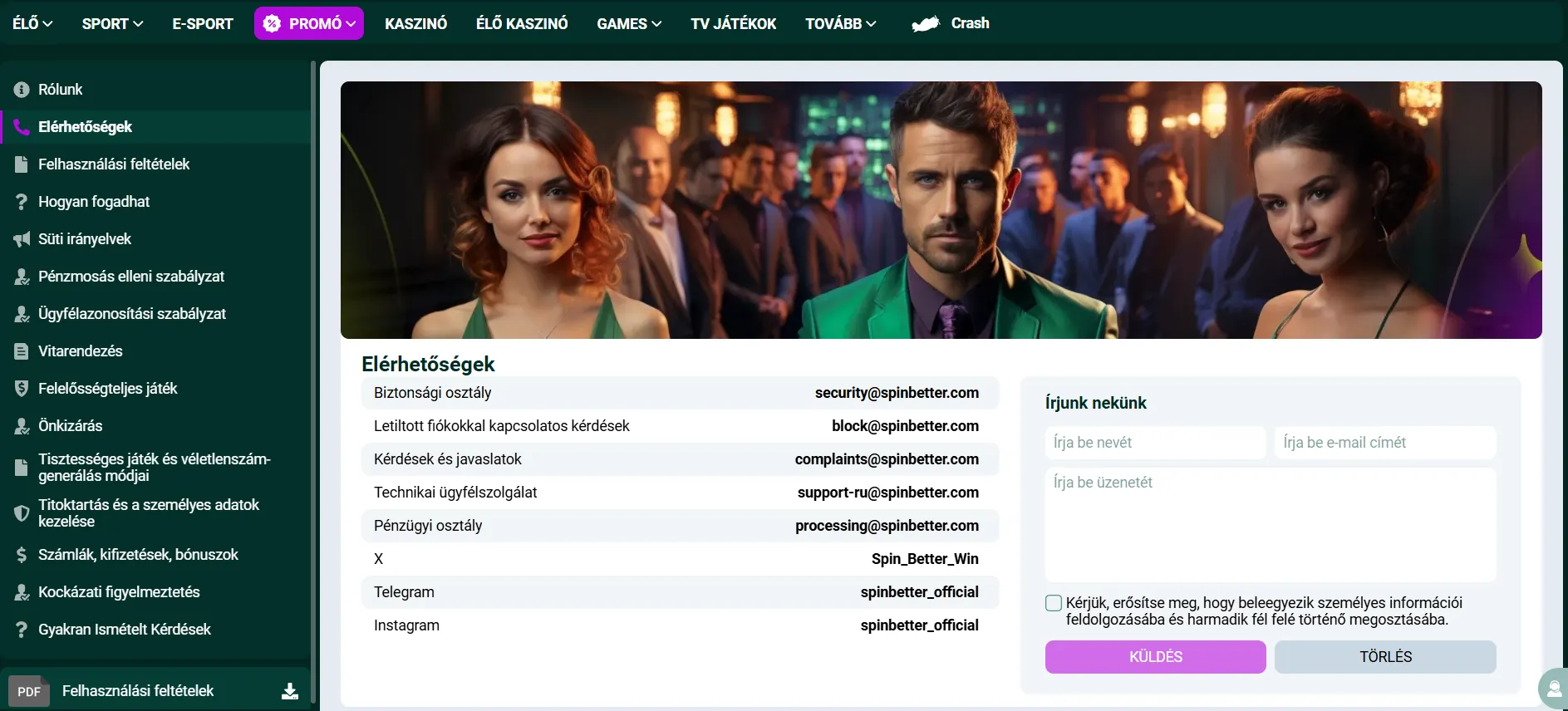Image resolution: width=1568 pixels, height=711 pixels.
Task: Expand the ÉLŐ dropdown menu
Action: click(32, 23)
